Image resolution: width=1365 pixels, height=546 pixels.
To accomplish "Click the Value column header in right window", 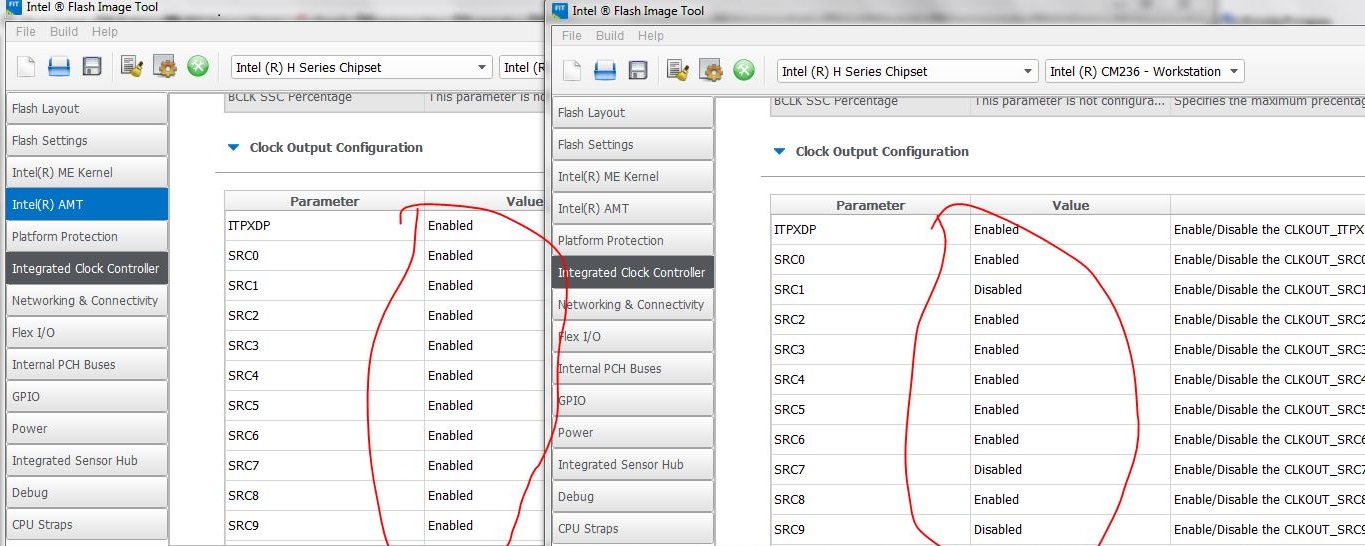I will coord(1070,205).
